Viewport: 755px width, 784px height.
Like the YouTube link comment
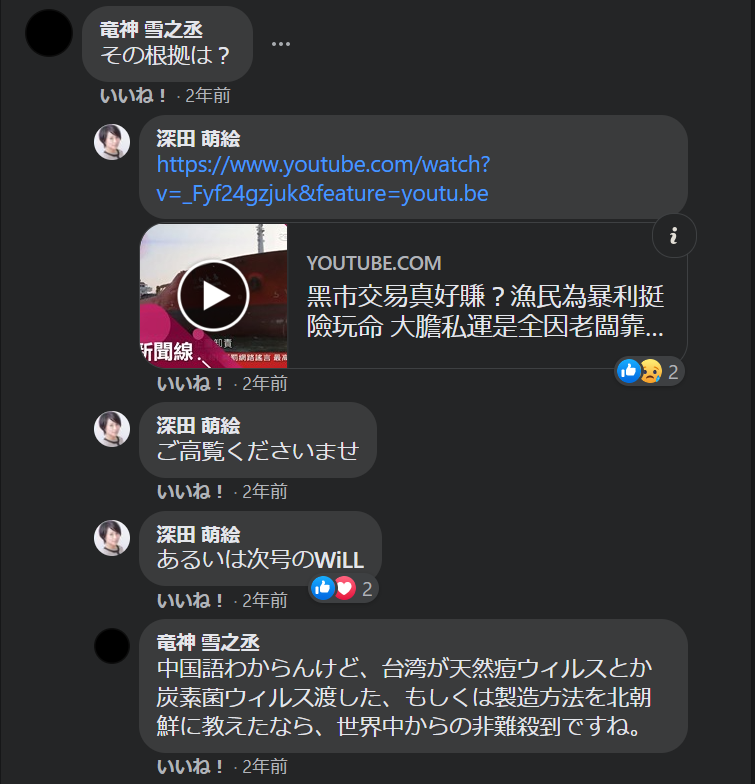190,384
